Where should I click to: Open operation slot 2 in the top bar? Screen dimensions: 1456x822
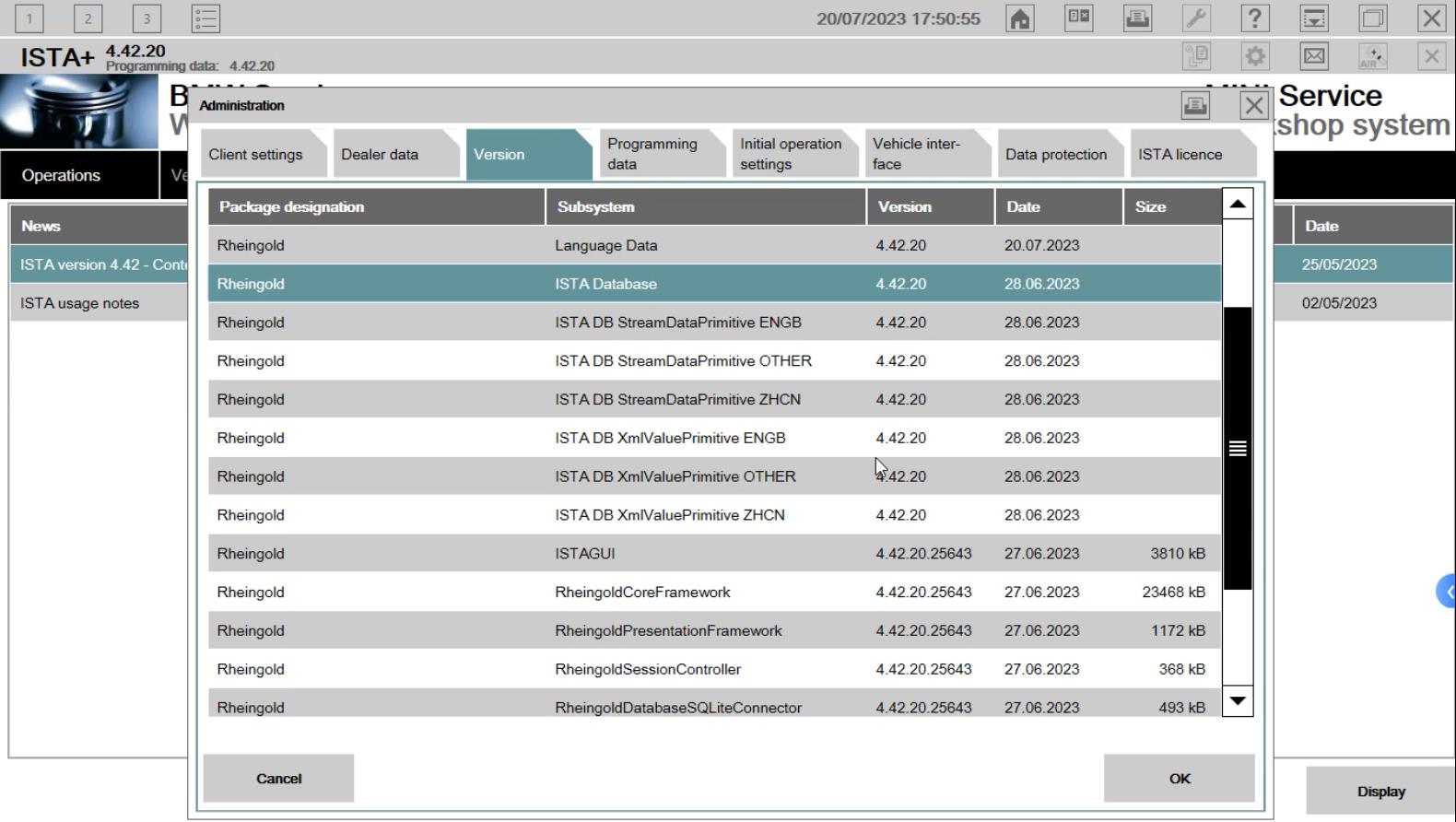[88, 18]
